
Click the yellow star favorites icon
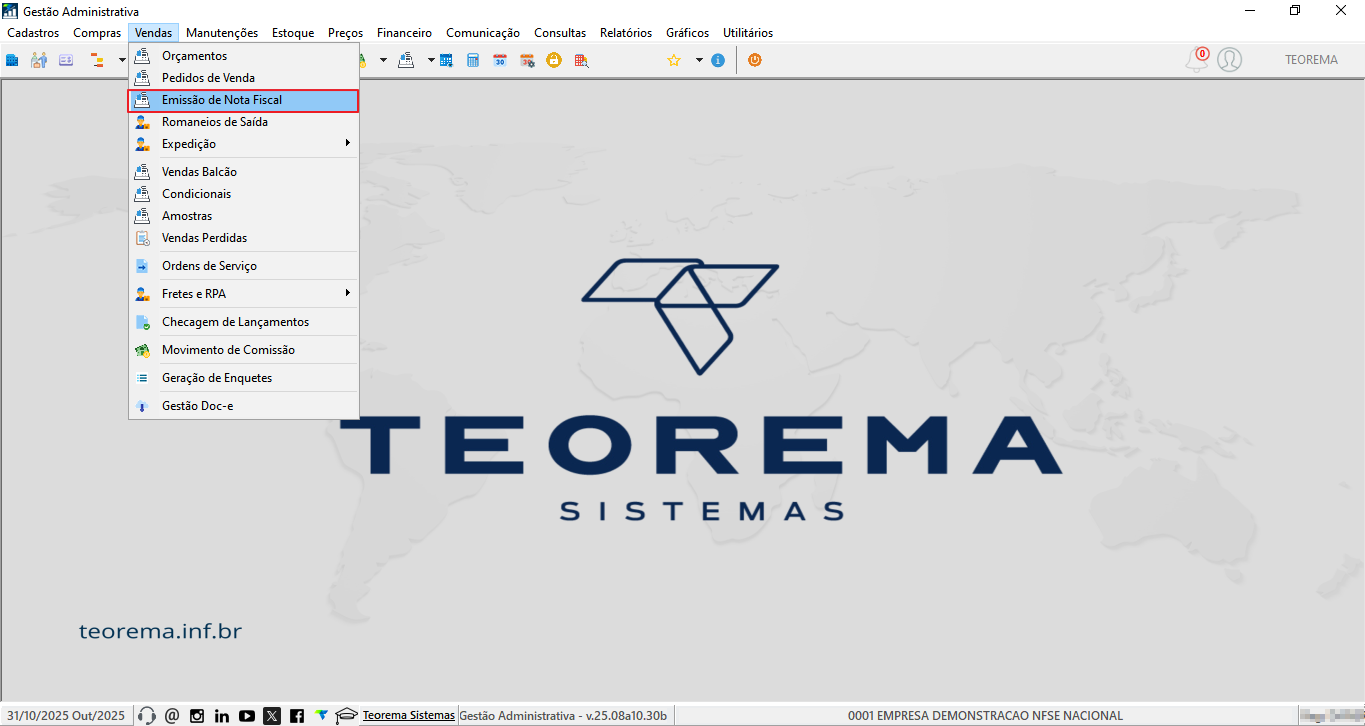point(674,60)
